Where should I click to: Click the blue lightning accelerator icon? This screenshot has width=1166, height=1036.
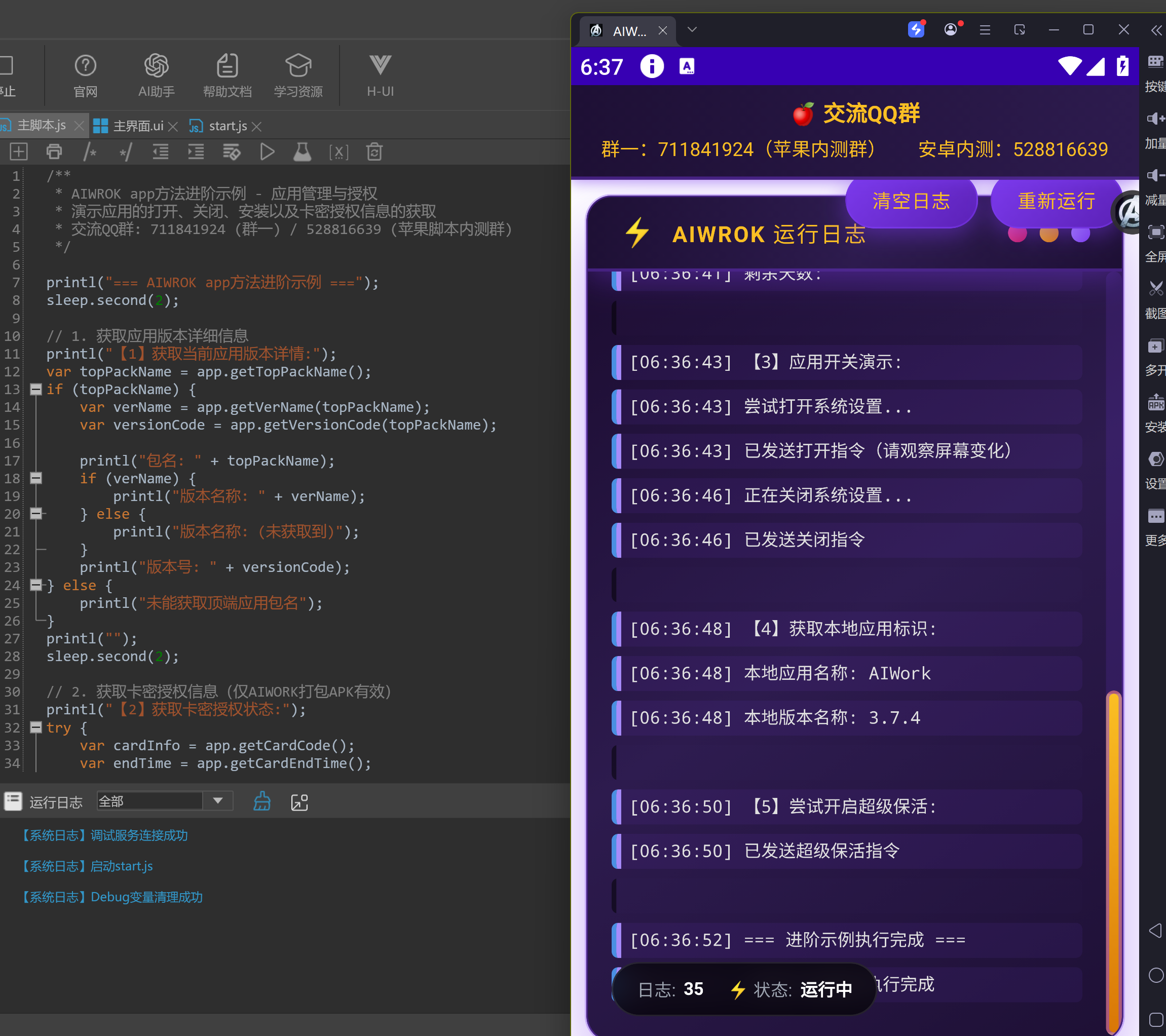(x=916, y=29)
